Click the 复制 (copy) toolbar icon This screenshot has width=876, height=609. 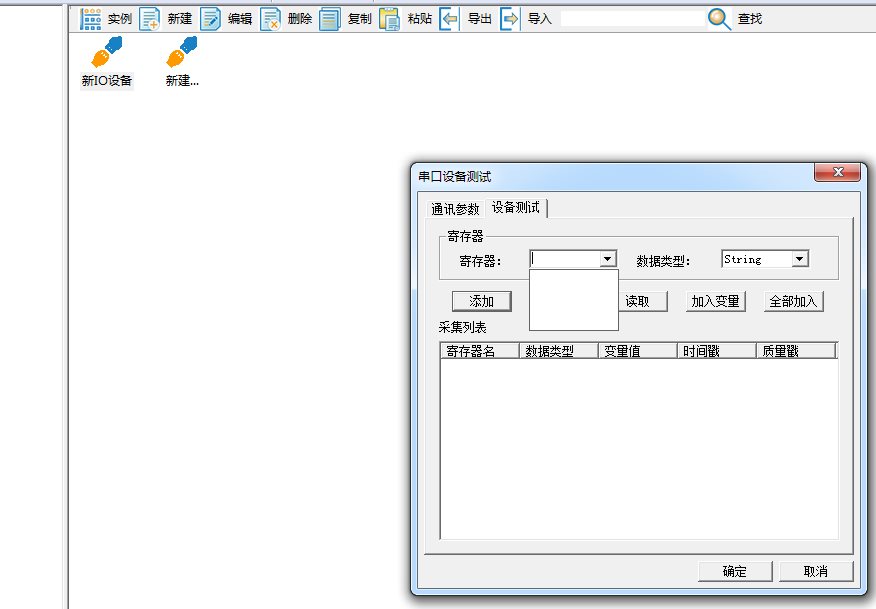[330, 19]
